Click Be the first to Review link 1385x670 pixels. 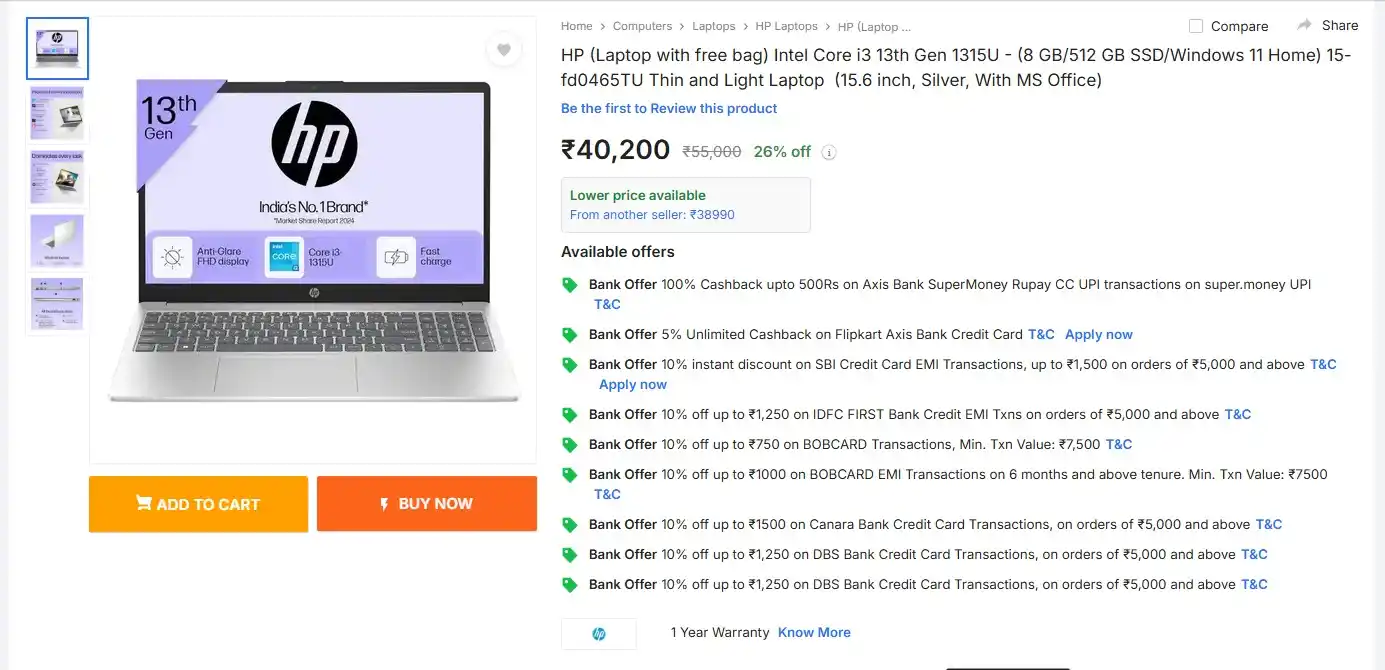coord(668,108)
